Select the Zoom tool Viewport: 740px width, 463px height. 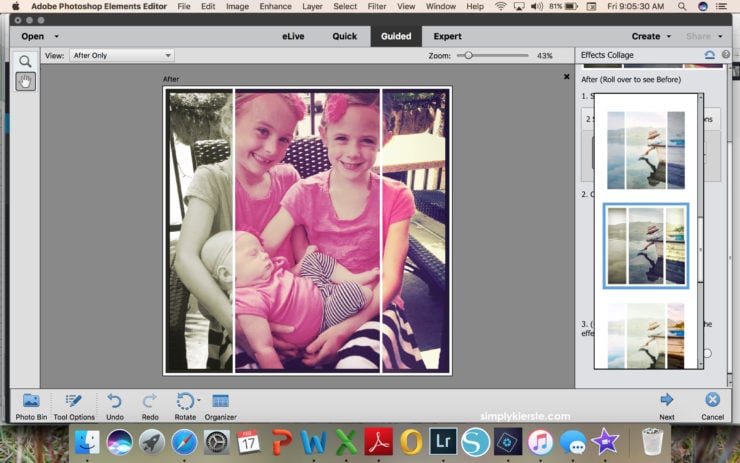tap(26, 62)
